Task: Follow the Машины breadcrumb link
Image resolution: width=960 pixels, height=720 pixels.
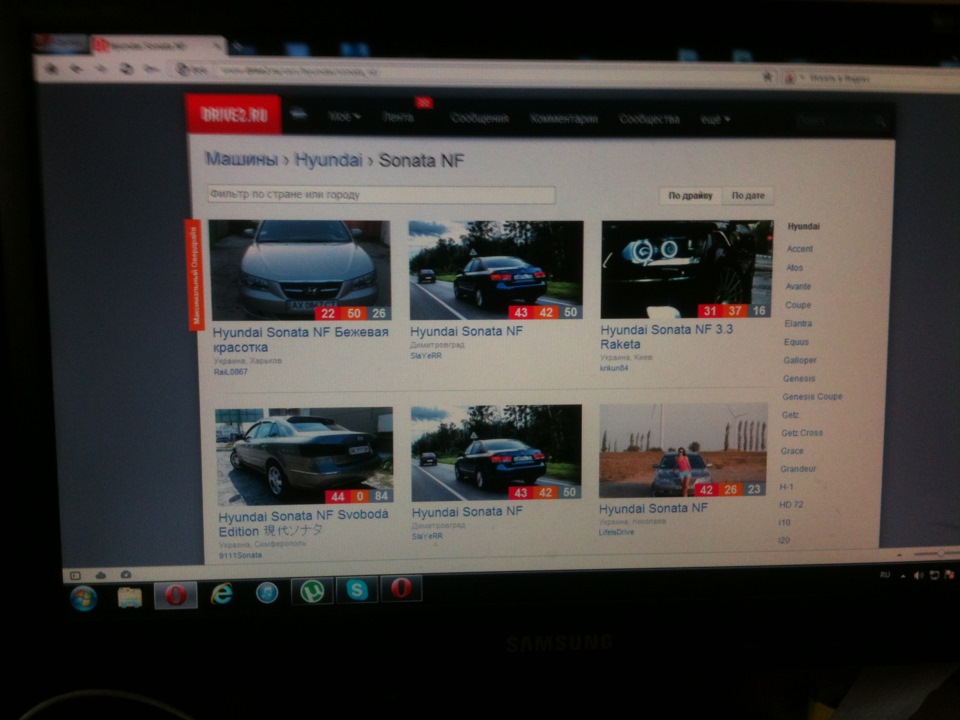Action: (241, 159)
